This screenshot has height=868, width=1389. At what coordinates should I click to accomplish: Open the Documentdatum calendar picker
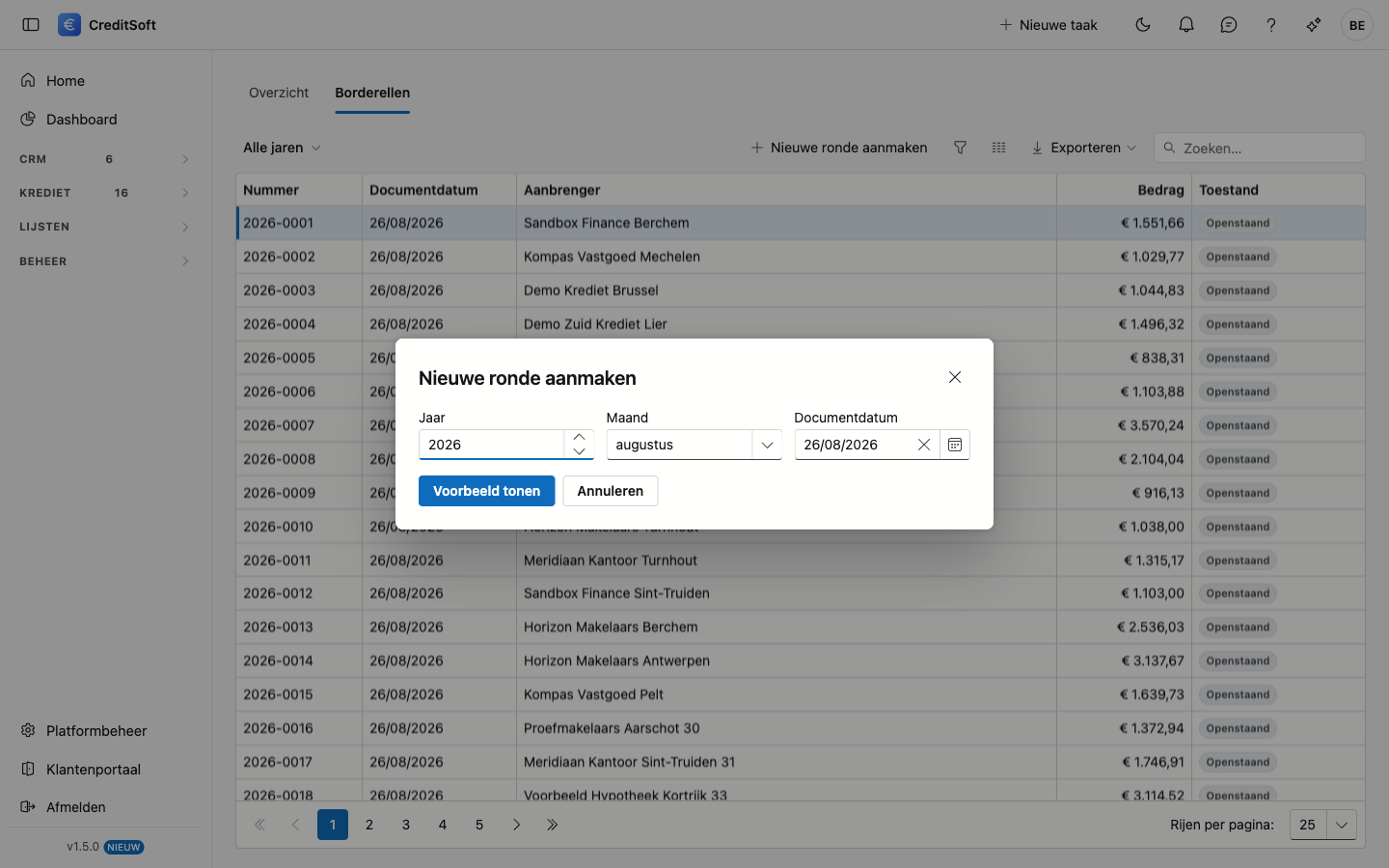click(955, 445)
